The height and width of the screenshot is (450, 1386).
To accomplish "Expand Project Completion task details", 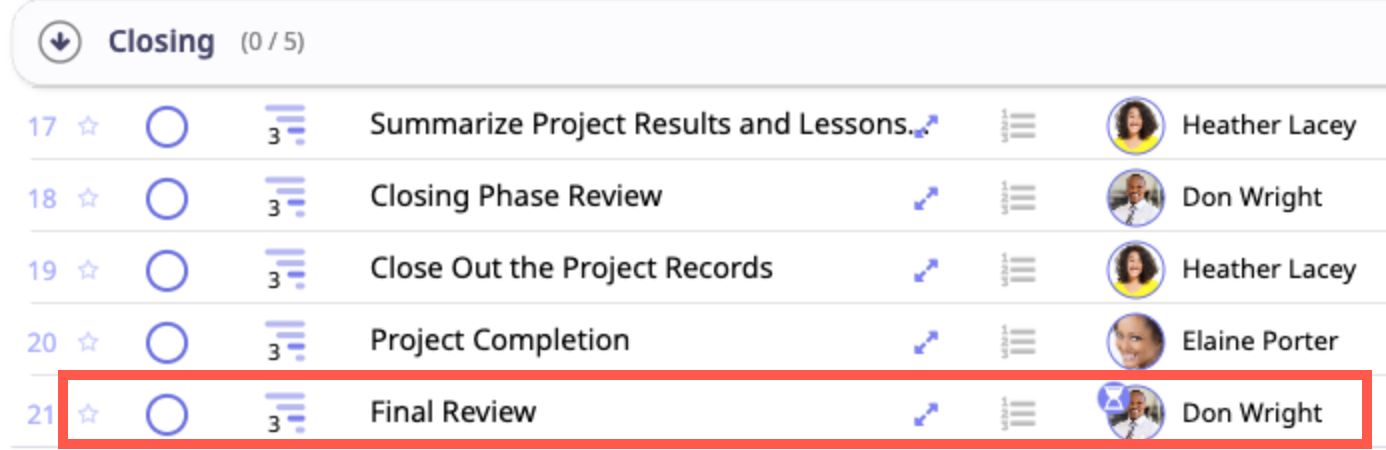I will [927, 342].
